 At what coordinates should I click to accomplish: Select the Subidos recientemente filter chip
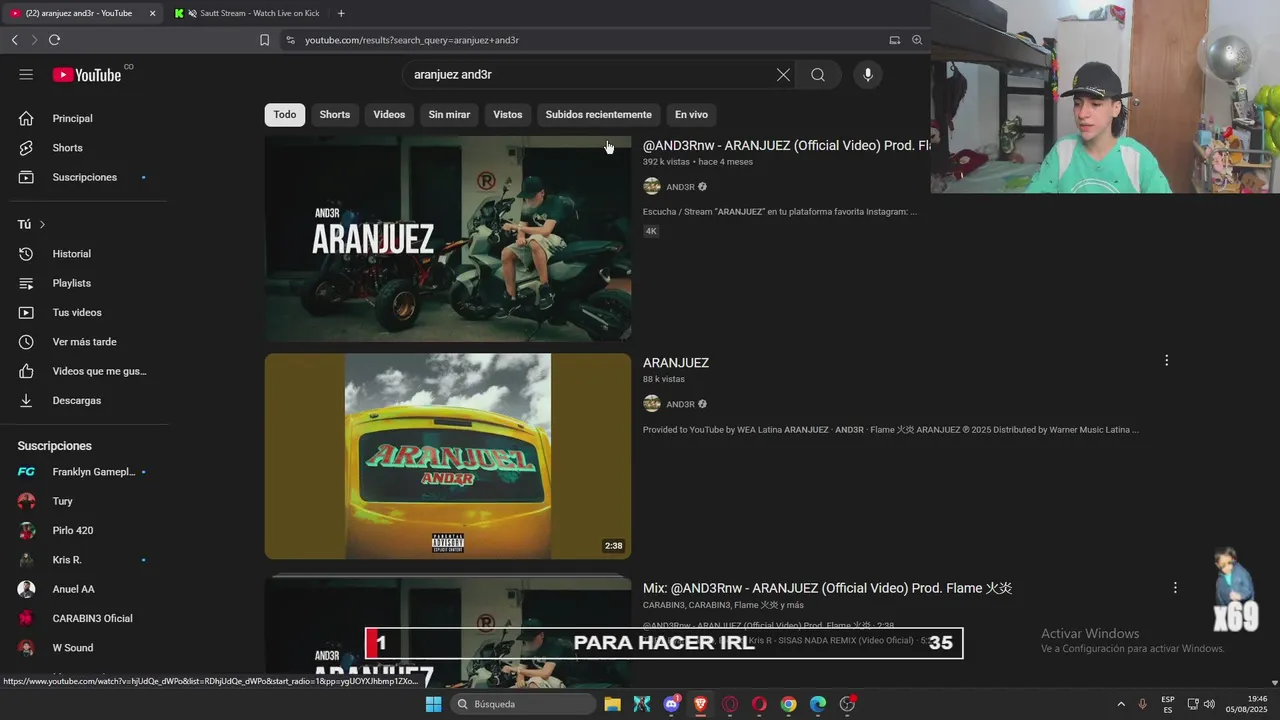(598, 114)
